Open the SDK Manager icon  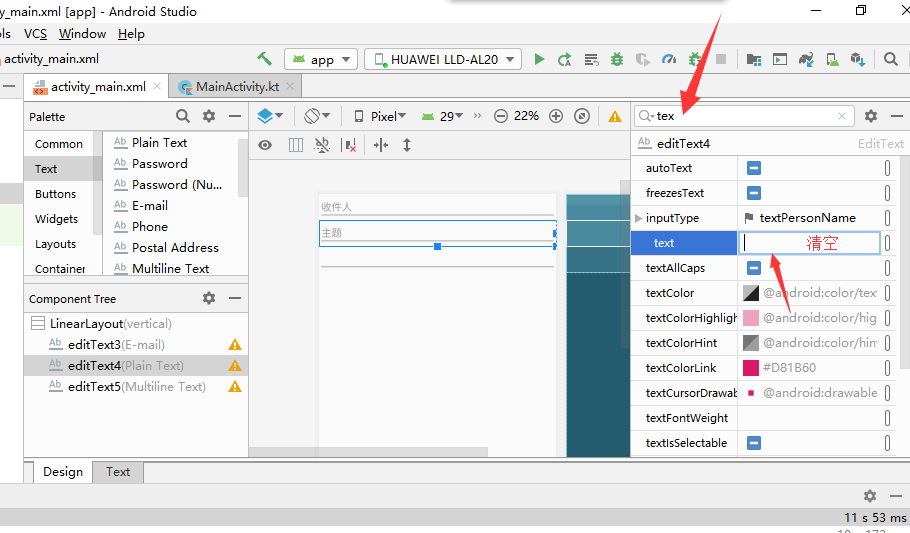[x=858, y=59]
